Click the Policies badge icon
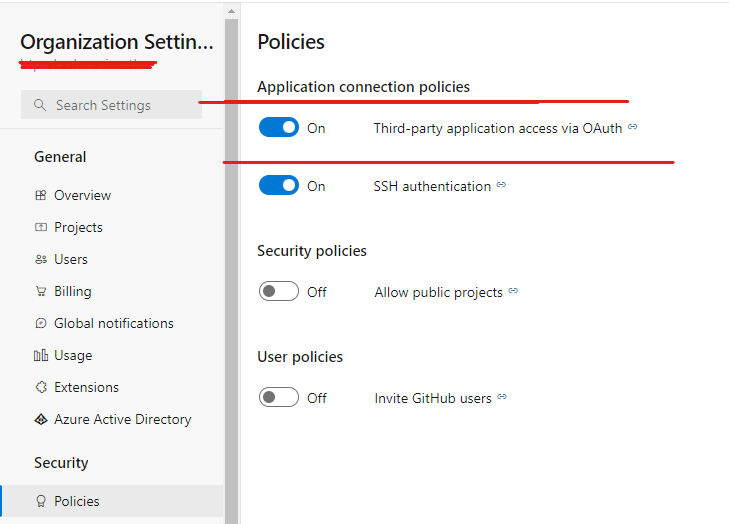Viewport: 729px width, 524px height. pos(41,501)
